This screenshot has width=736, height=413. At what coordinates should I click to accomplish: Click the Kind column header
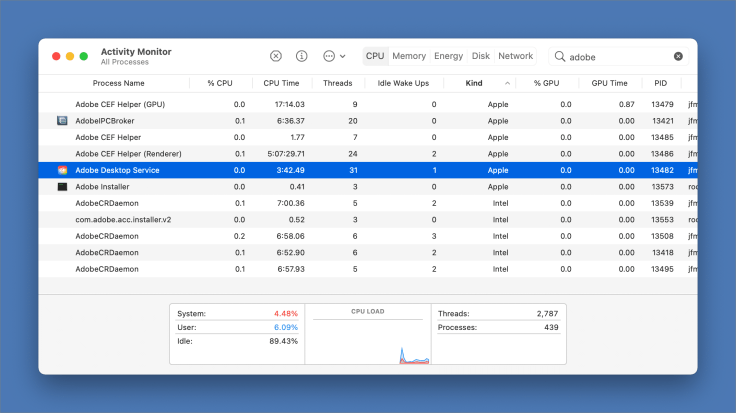pyautogui.click(x=474, y=83)
